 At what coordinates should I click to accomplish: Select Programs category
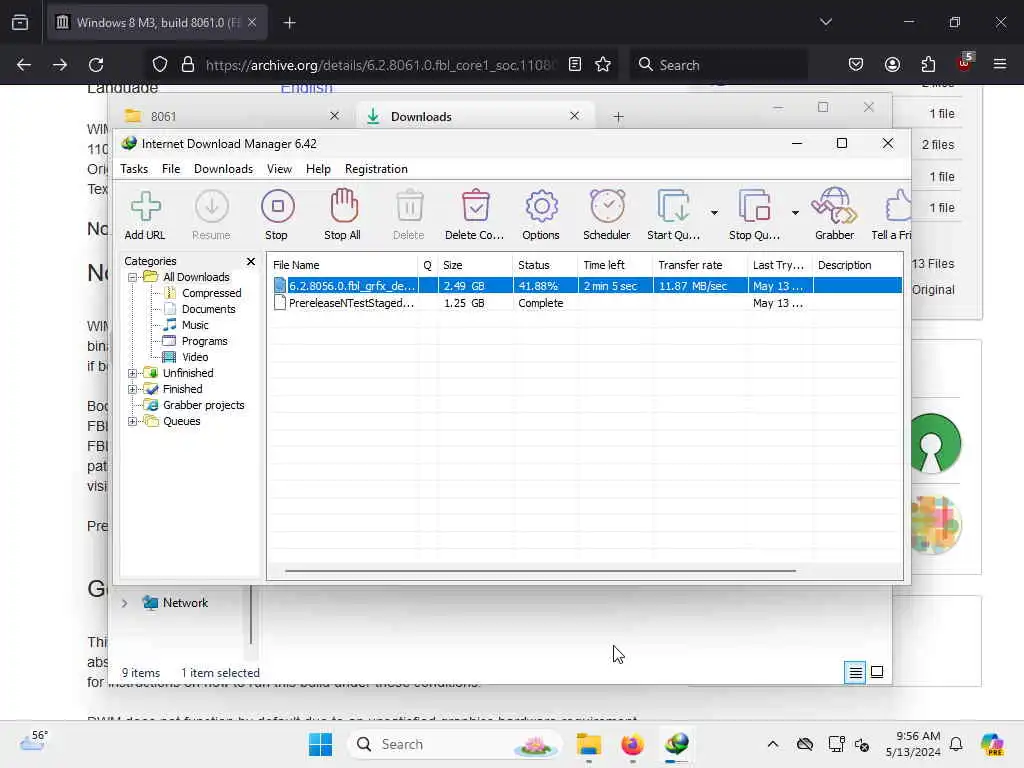point(204,341)
